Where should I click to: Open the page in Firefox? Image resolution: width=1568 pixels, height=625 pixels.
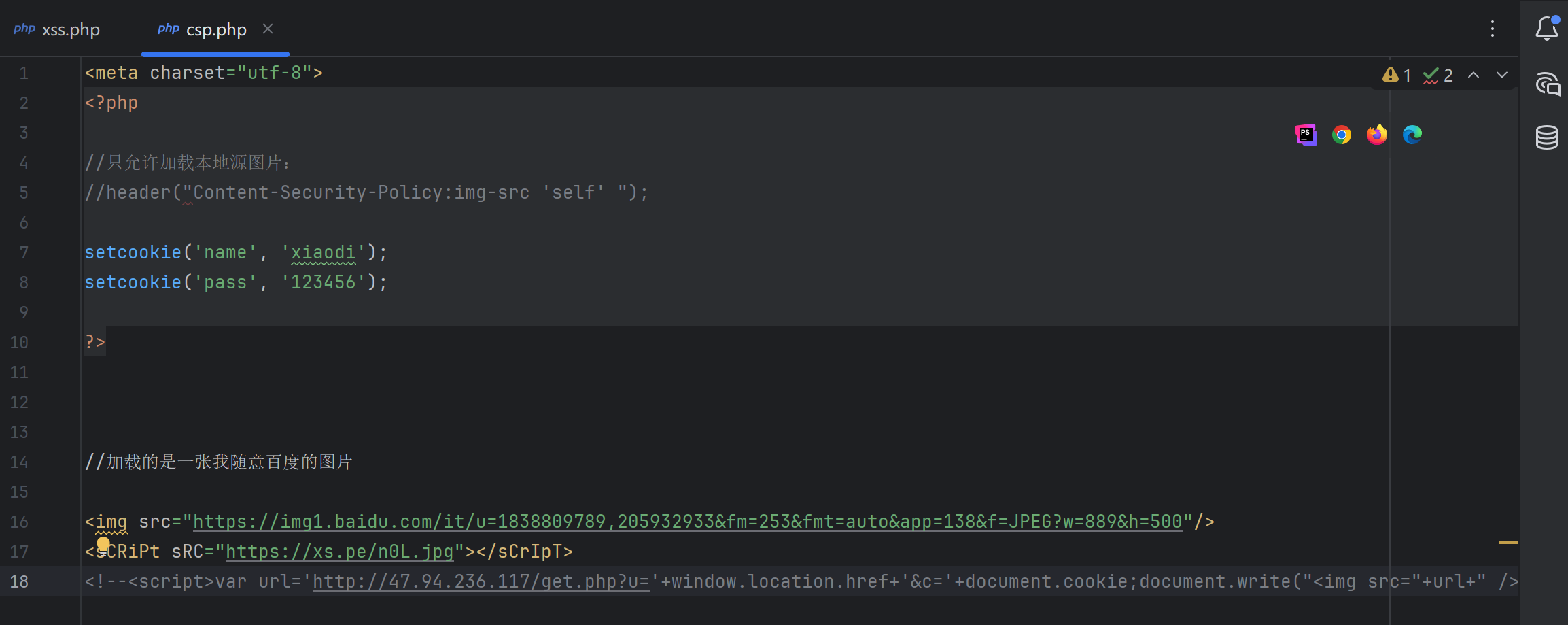click(1377, 135)
